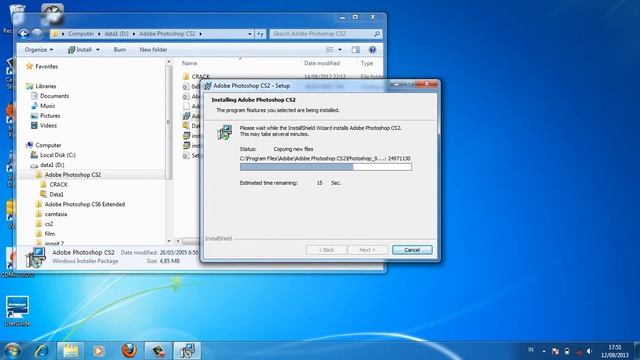Click Date modified column header
The width and height of the screenshot is (640, 360).
[322, 63]
